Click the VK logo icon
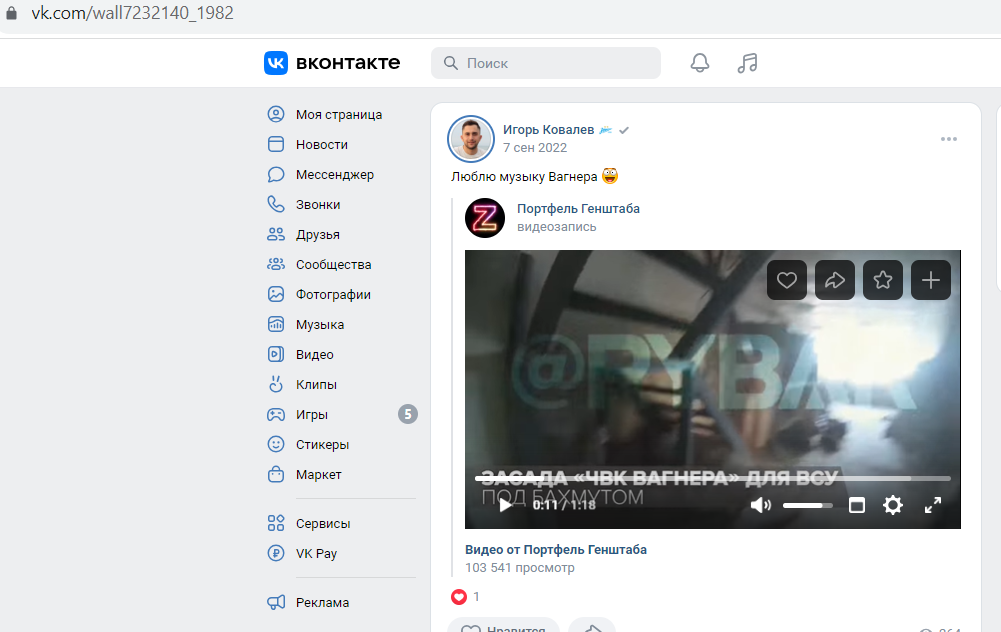Image resolution: width=1001 pixels, height=632 pixels. (276, 63)
